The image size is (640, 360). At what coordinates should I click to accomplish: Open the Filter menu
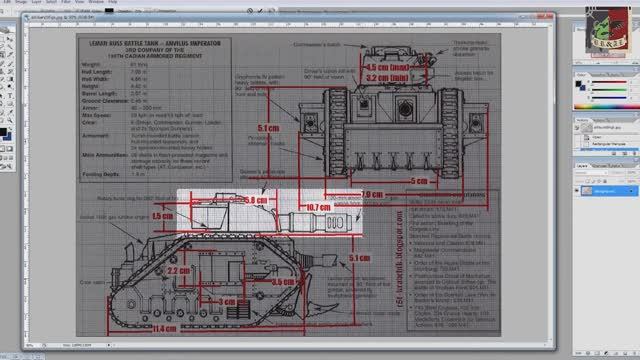point(66,2)
